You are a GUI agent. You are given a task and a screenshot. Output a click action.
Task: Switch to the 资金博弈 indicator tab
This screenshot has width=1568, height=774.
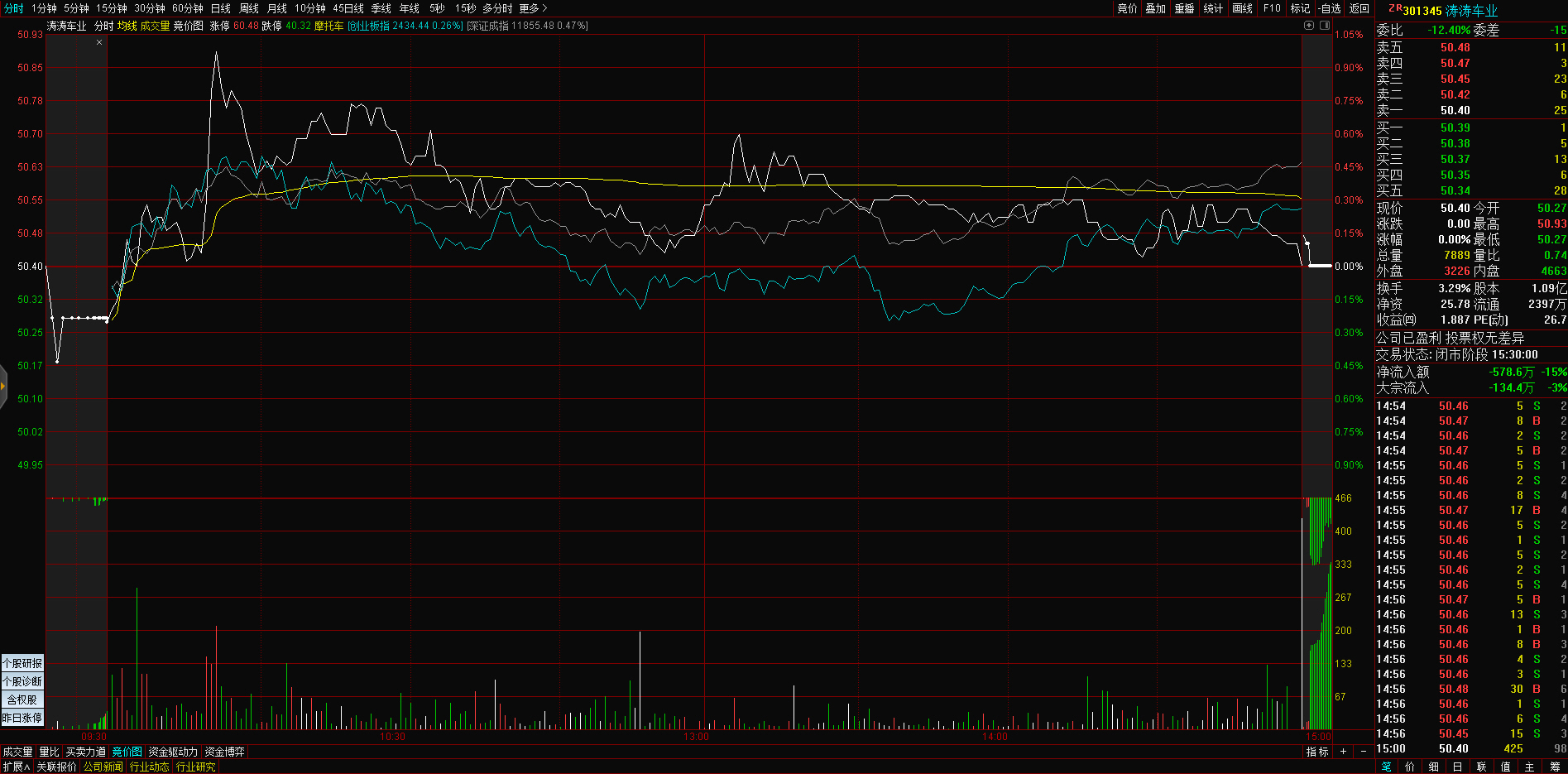224,752
